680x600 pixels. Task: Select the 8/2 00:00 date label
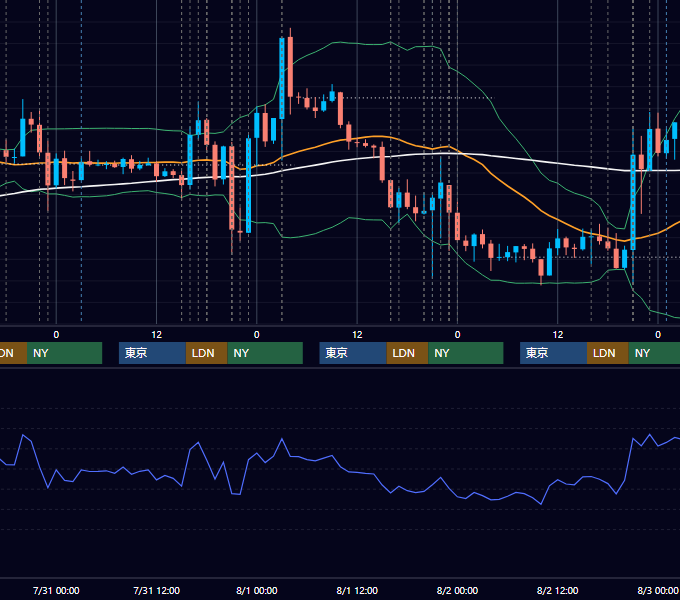coord(457,590)
